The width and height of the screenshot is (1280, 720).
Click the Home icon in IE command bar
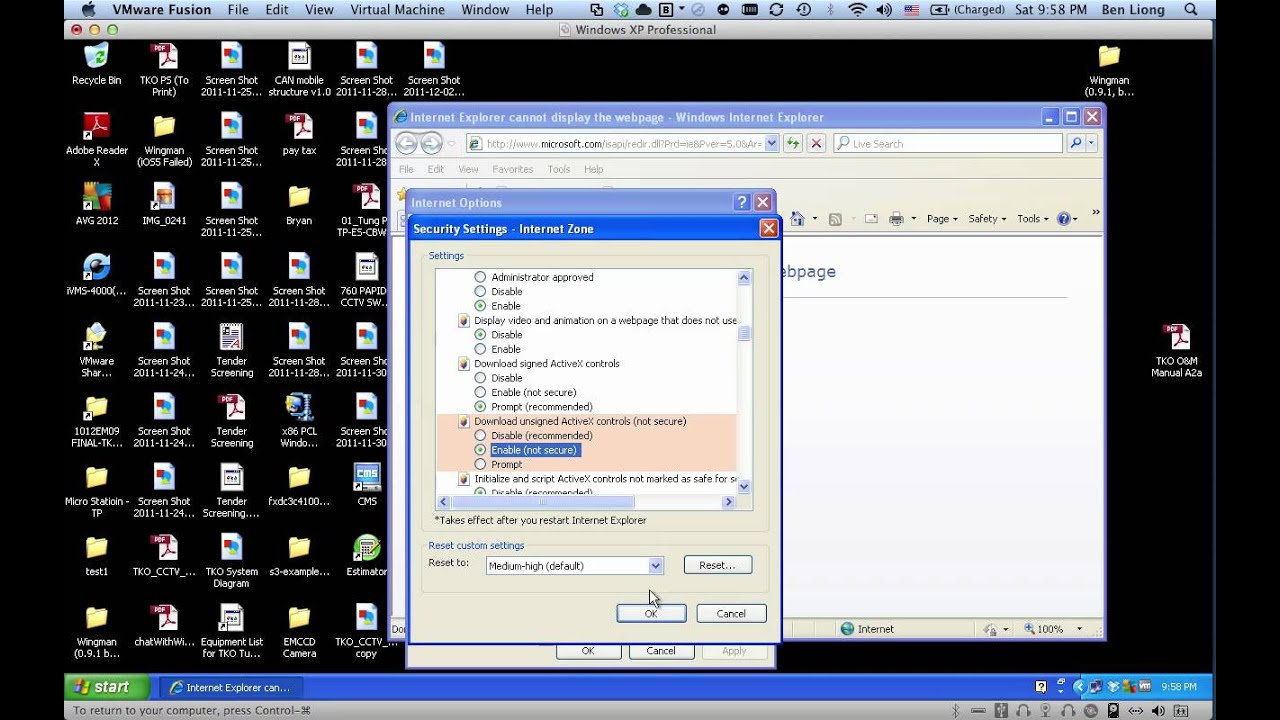[x=797, y=219]
